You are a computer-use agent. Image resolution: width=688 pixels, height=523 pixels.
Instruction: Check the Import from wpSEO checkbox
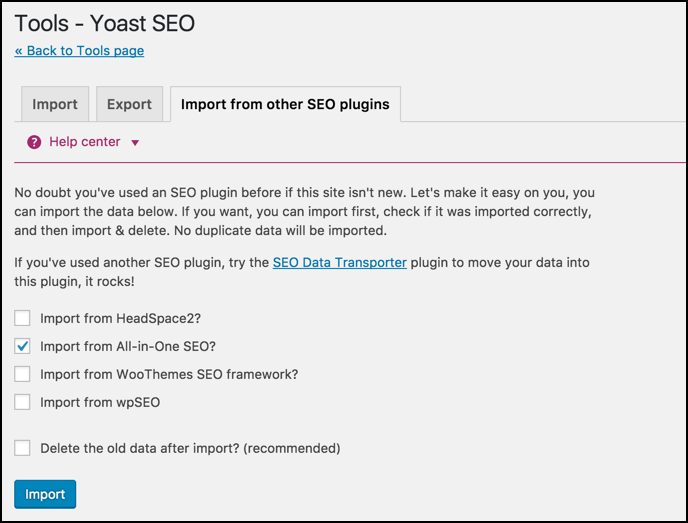[23, 403]
